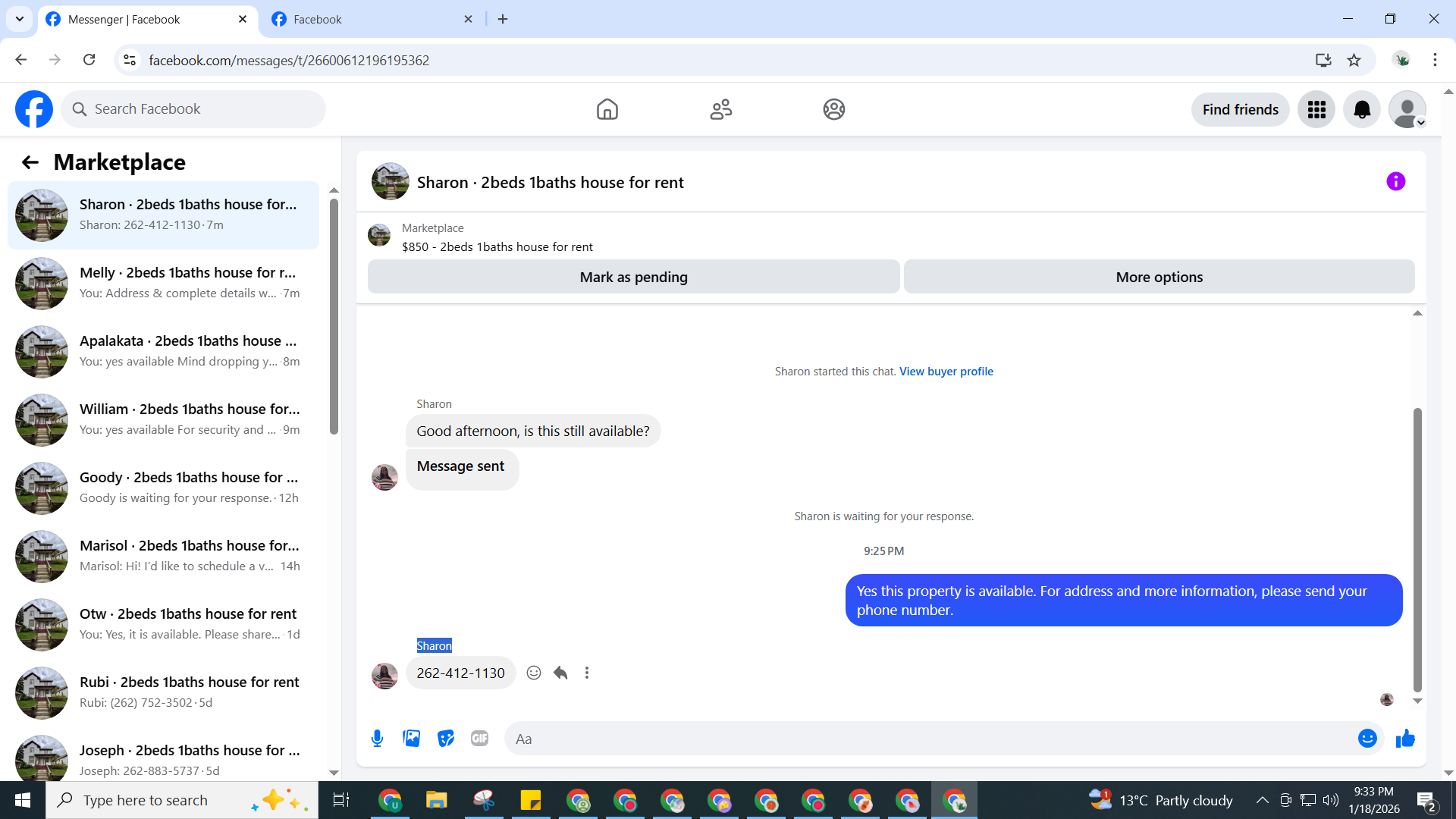Expand the account profile menu
Screen dimensions: 1456x819
coord(1407,109)
